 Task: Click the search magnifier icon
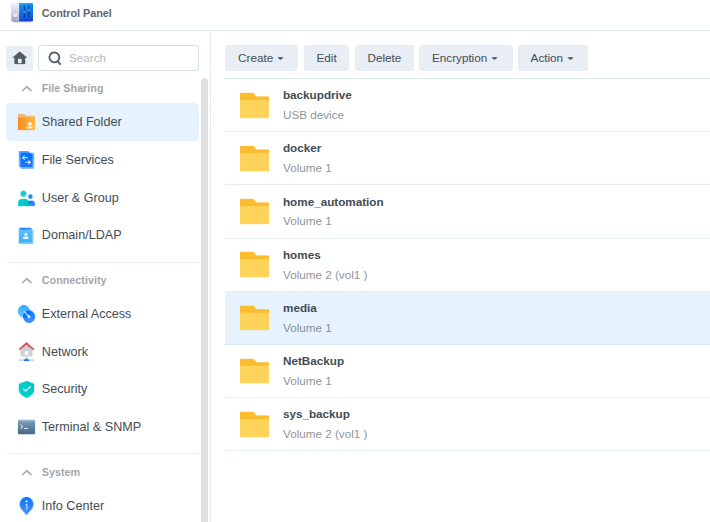(x=55, y=58)
